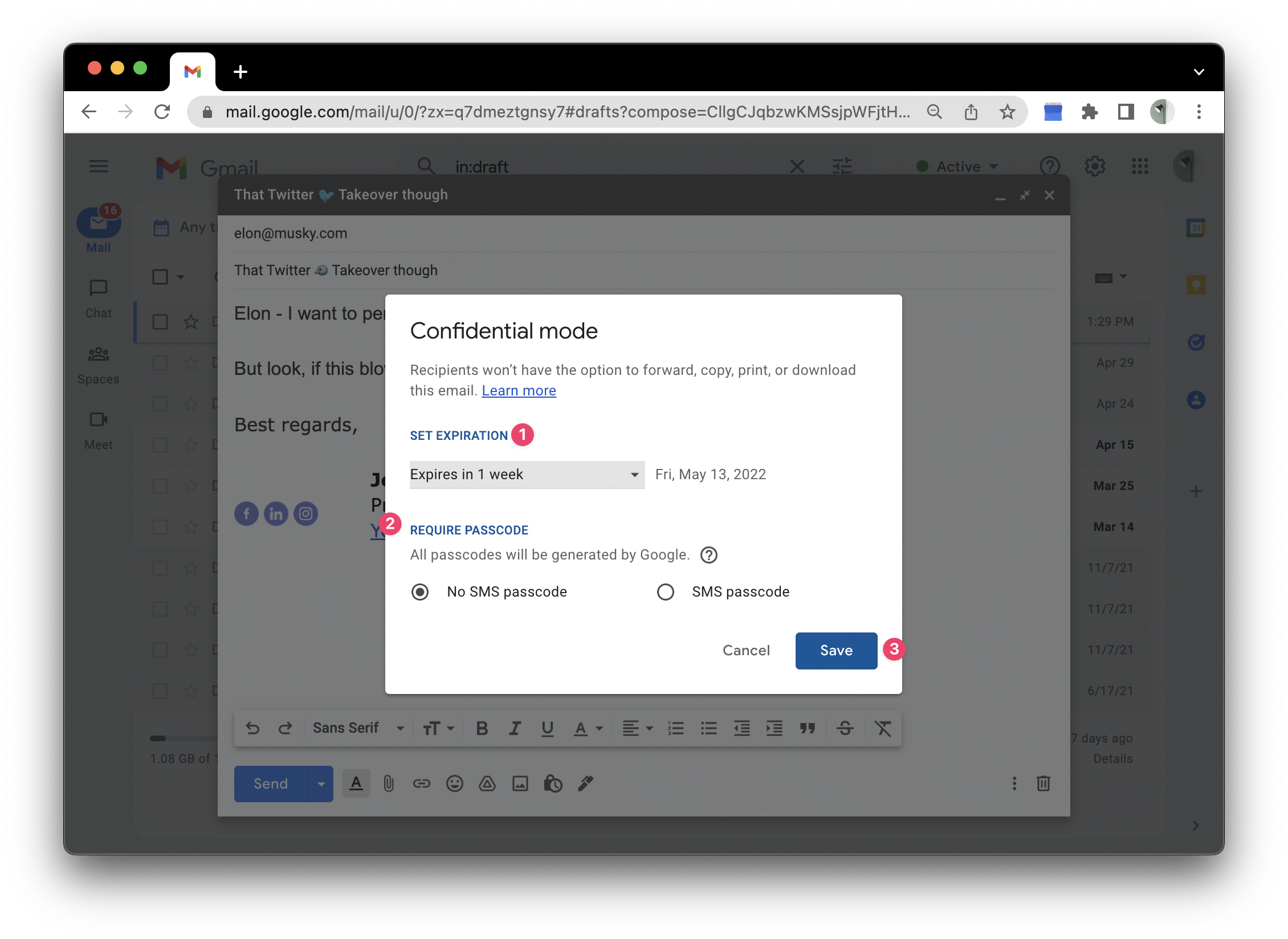The image size is (1288, 939).
Task: Apply quote formatting
Action: tap(807, 728)
